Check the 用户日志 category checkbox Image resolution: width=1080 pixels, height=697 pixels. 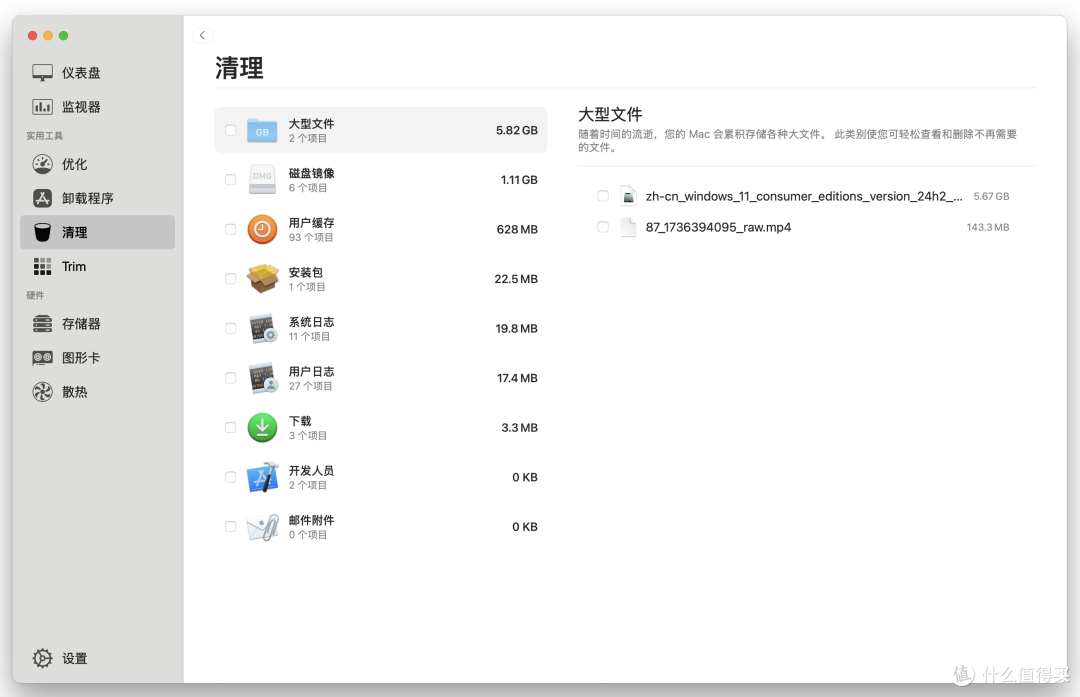click(x=231, y=378)
